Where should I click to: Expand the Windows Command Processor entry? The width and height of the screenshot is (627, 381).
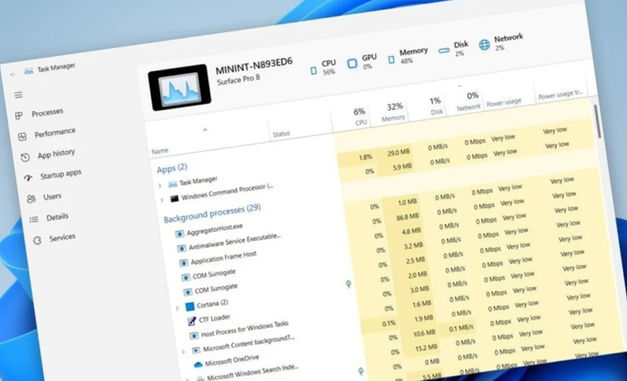(x=162, y=199)
